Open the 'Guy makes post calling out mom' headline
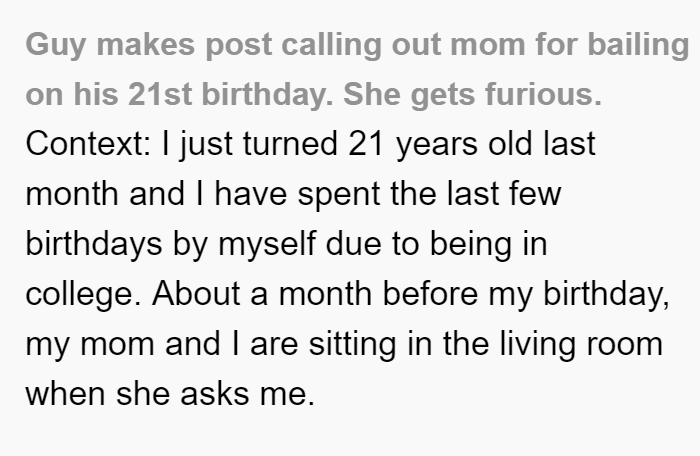 point(358,70)
